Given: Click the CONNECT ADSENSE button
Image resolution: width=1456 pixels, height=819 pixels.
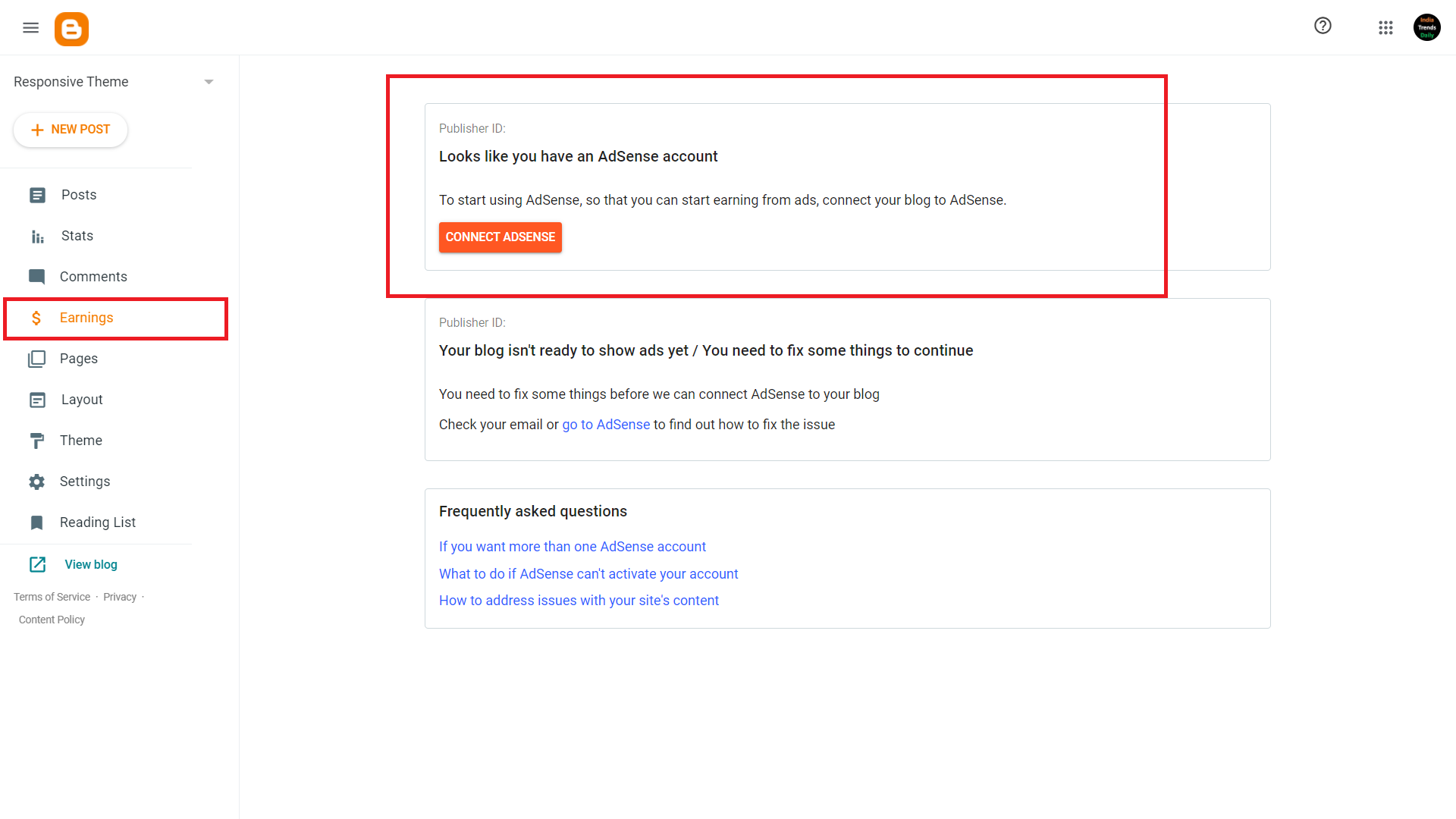Looking at the screenshot, I should 500,237.
